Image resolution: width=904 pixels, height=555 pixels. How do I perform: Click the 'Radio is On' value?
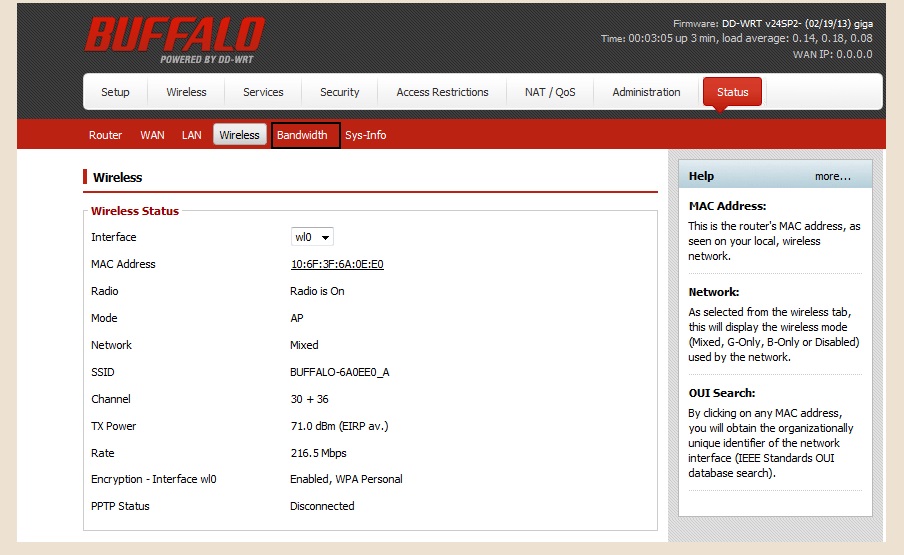(317, 291)
